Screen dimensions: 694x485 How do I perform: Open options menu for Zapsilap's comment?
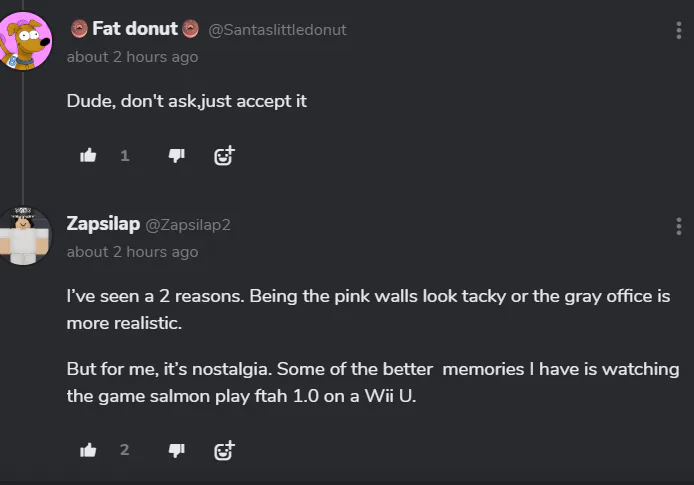tap(679, 225)
